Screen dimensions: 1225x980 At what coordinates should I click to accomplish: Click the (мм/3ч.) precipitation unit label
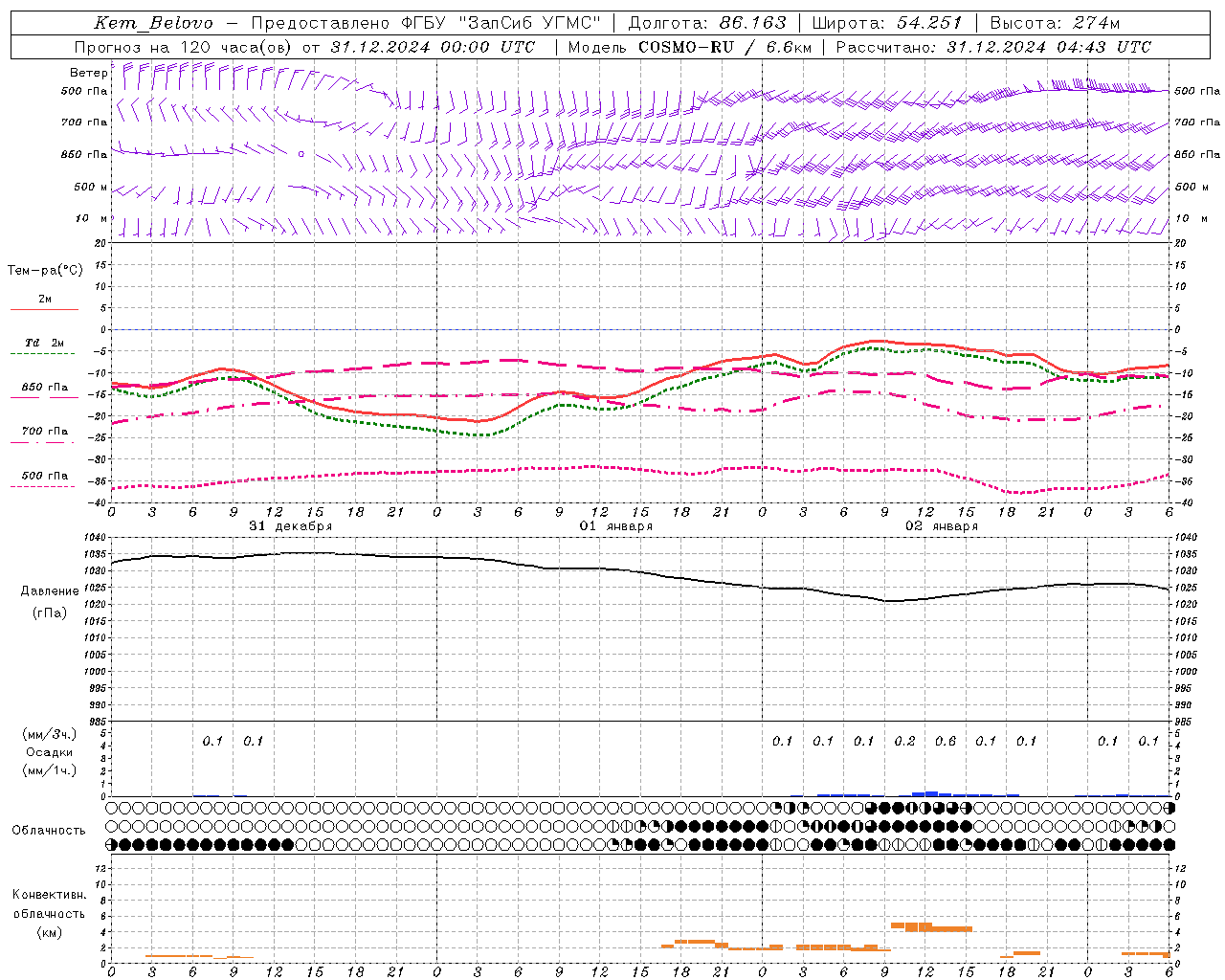50,735
